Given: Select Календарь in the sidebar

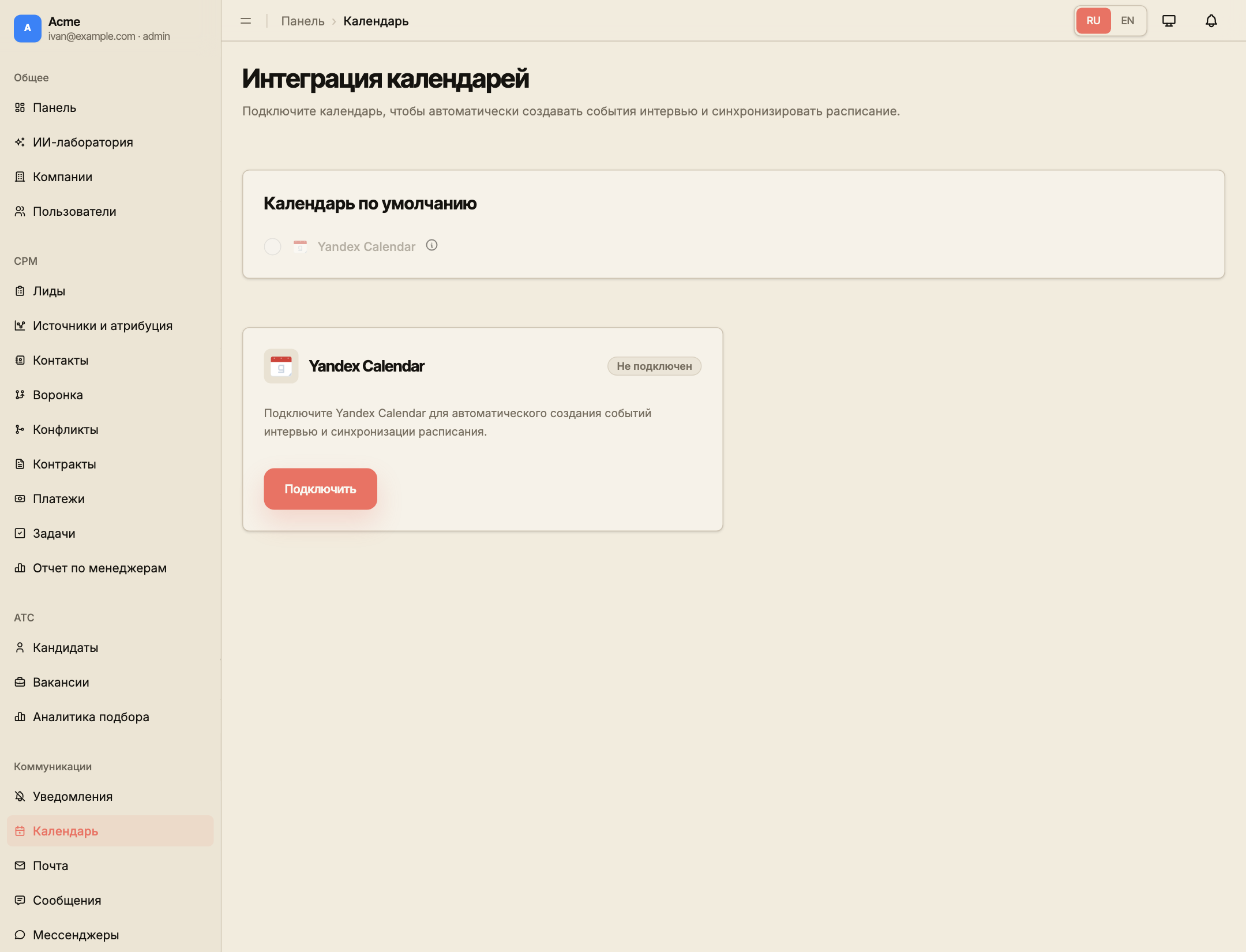Looking at the screenshot, I should [110, 831].
